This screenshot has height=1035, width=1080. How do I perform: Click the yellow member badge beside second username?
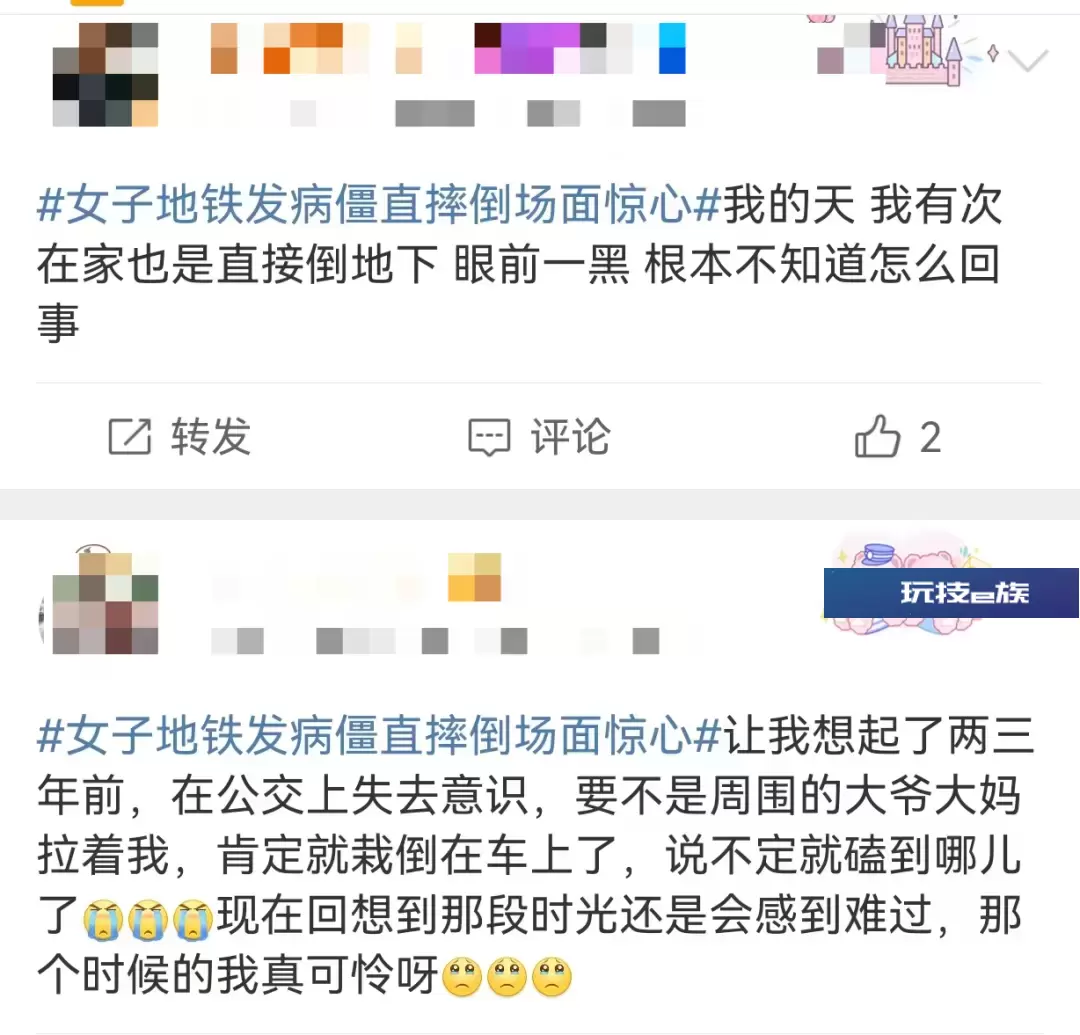coord(474,577)
